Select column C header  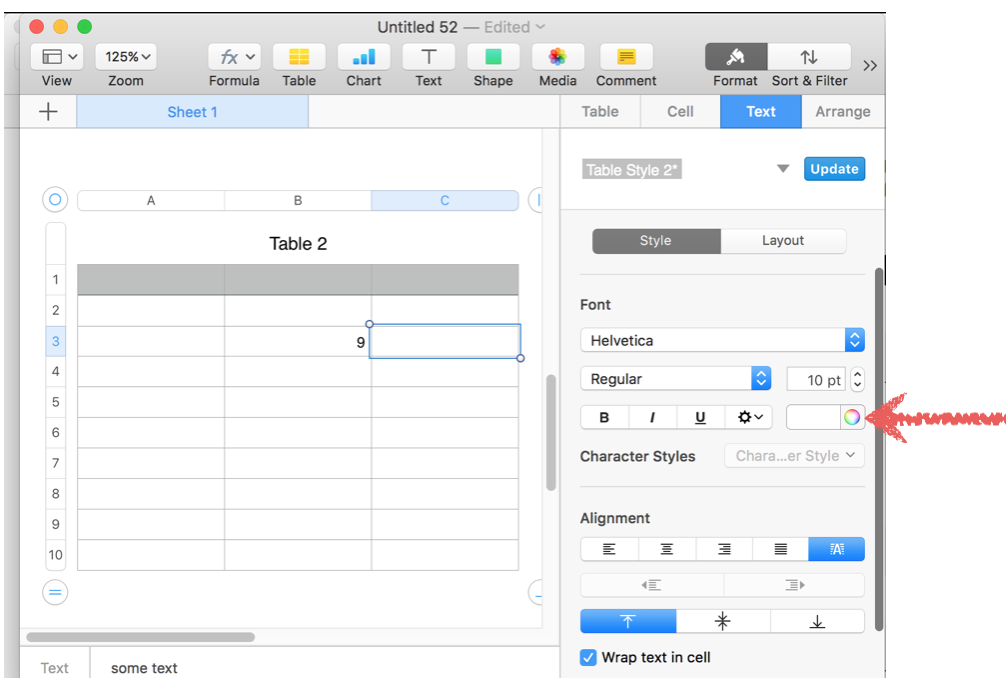445,200
